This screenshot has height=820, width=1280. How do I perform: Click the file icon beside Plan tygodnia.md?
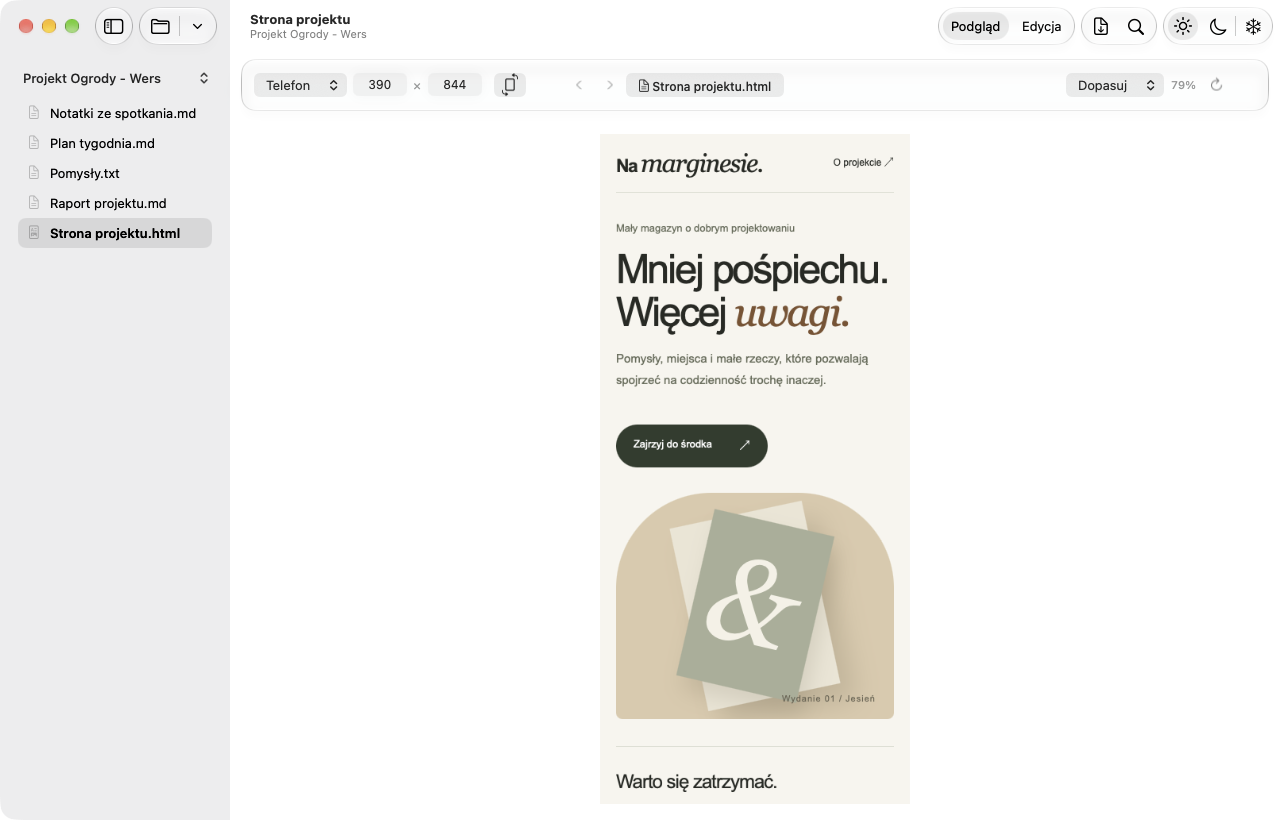pyautogui.click(x=34, y=143)
